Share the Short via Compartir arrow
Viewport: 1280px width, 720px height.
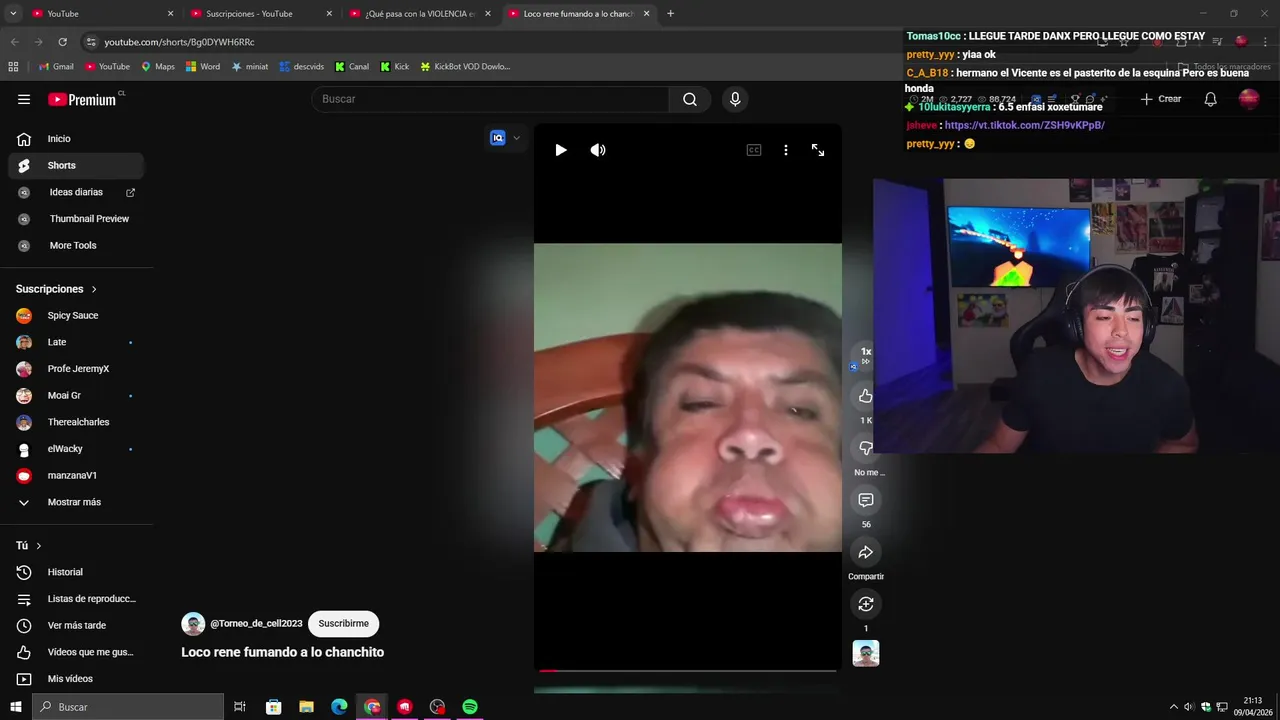(x=866, y=552)
